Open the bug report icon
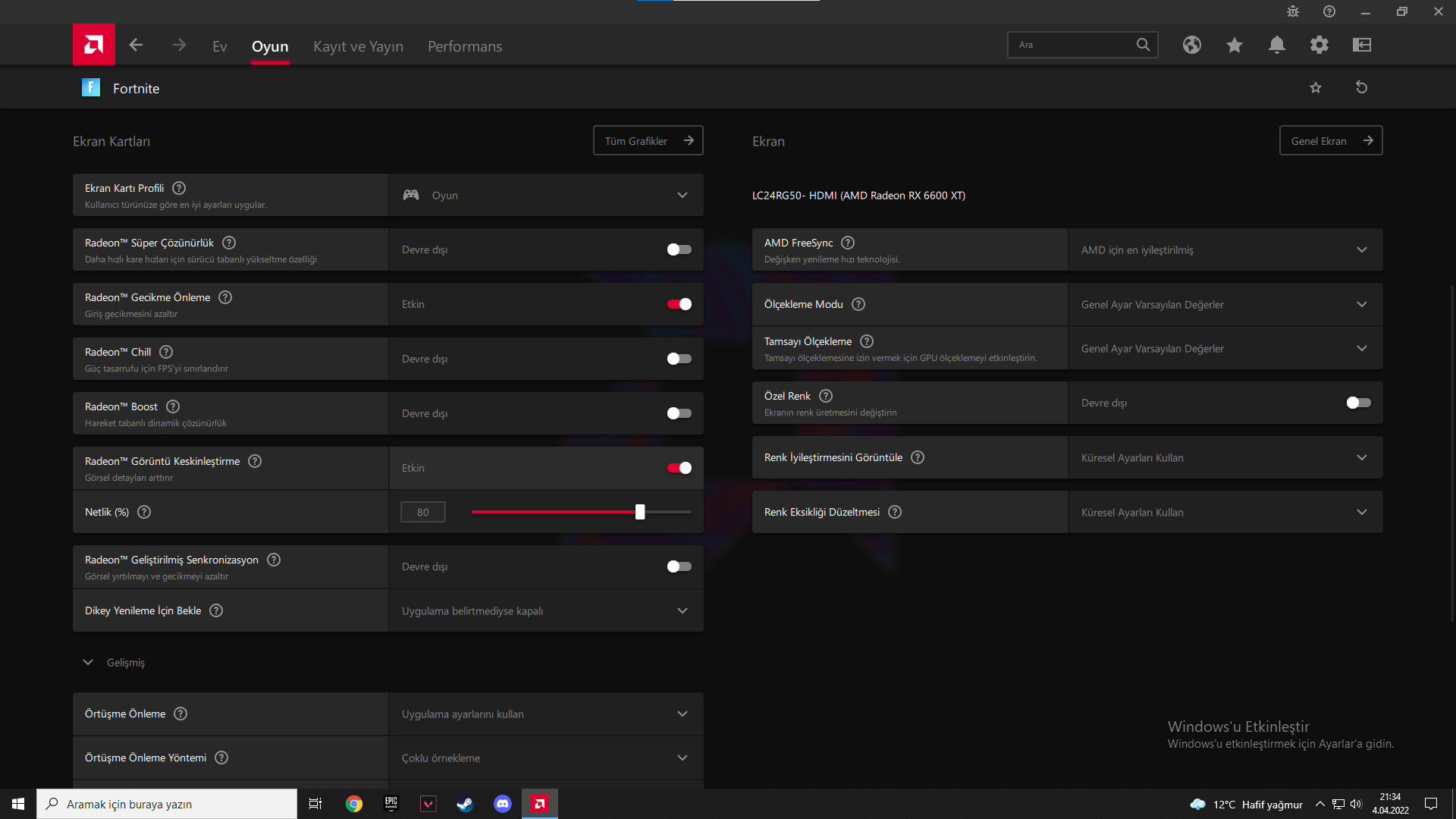This screenshot has width=1456, height=819. (x=1293, y=11)
